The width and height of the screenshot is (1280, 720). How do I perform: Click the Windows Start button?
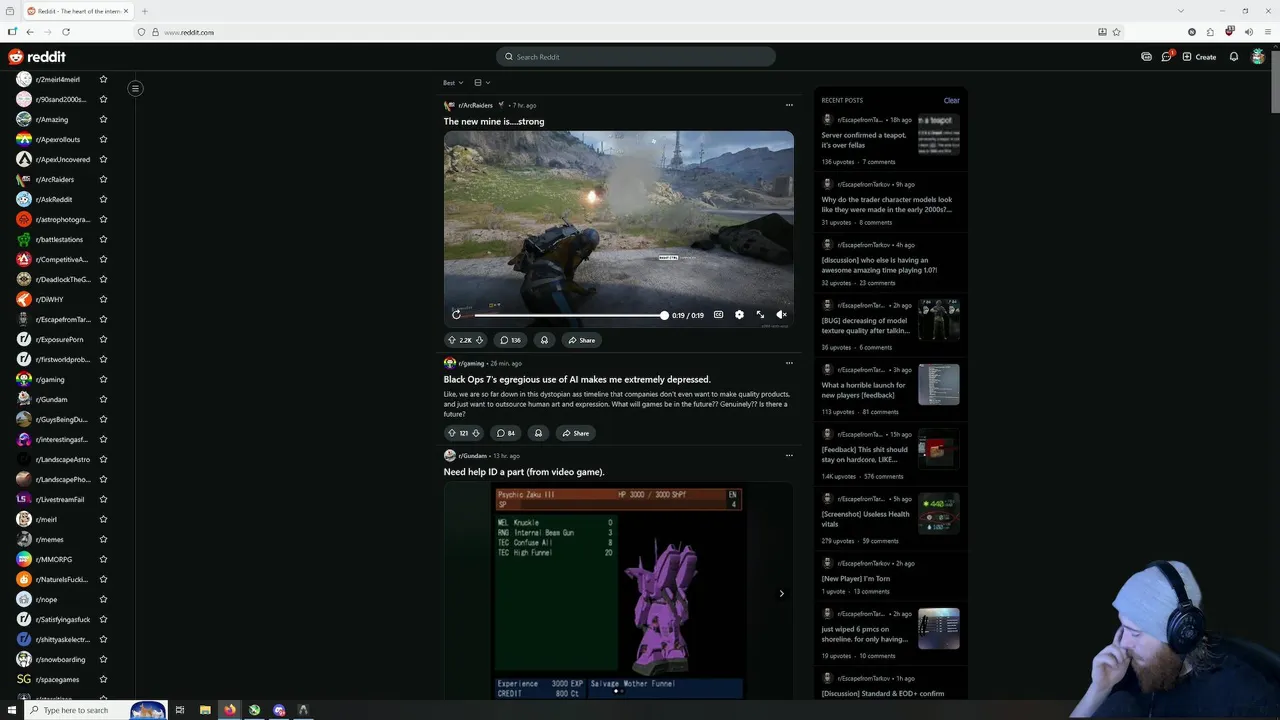pyautogui.click(x=12, y=710)
